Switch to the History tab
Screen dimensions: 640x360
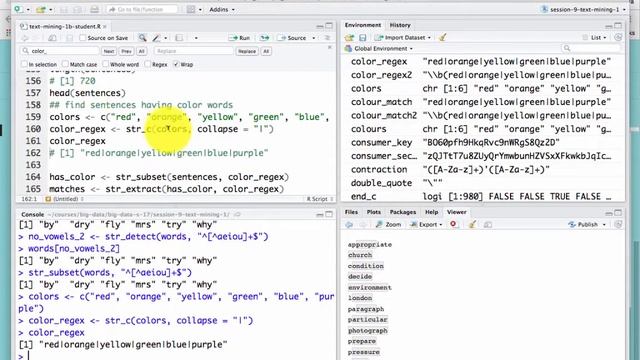(x=400, y=25)
